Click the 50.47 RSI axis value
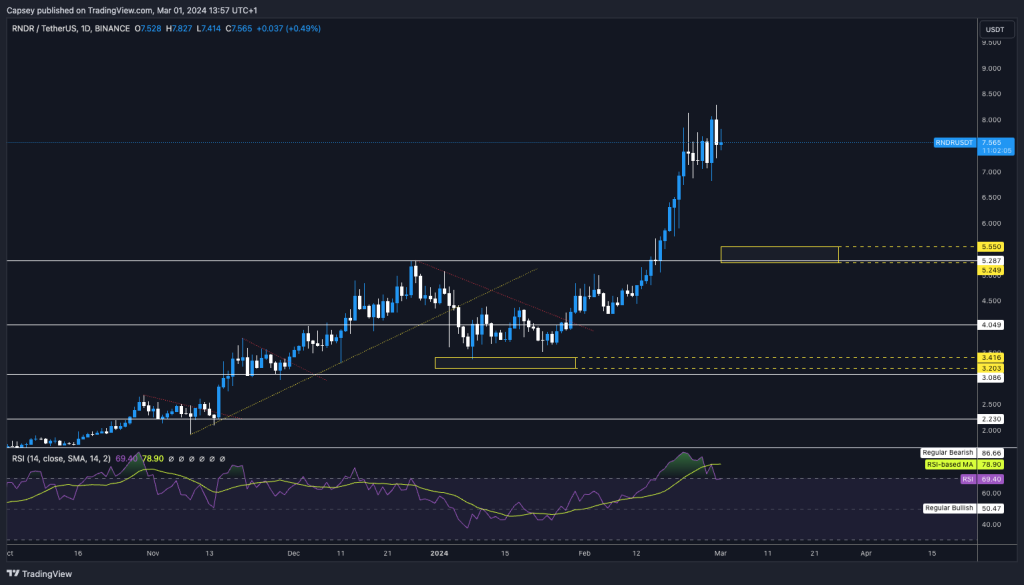The image size is (1024, 585). (x=991, y=509)
